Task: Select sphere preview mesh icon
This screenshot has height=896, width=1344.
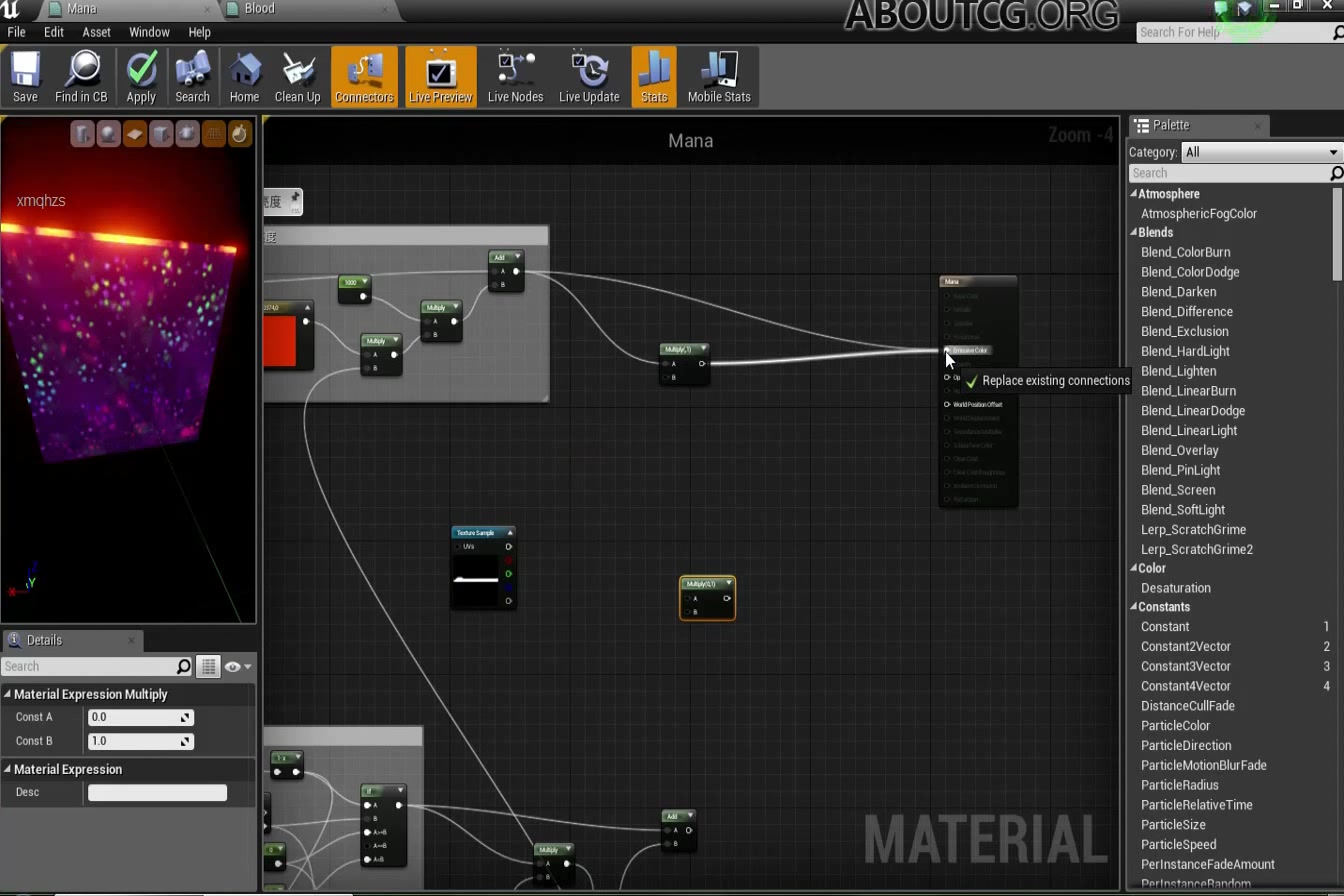Action: point(108,134)
